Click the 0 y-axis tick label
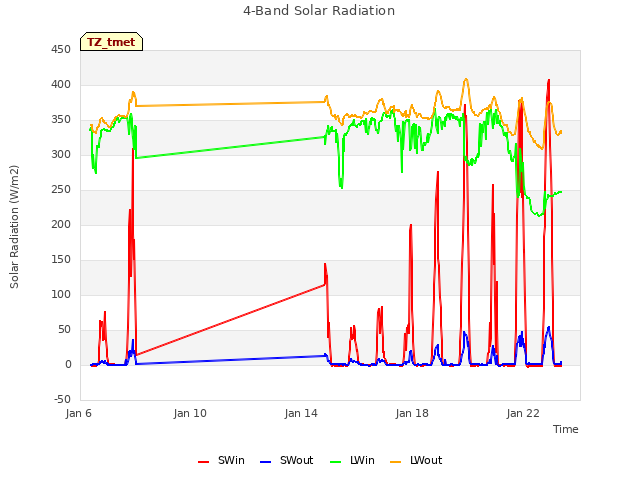This screenshot has height=480, width=640. tap(68, 365)
